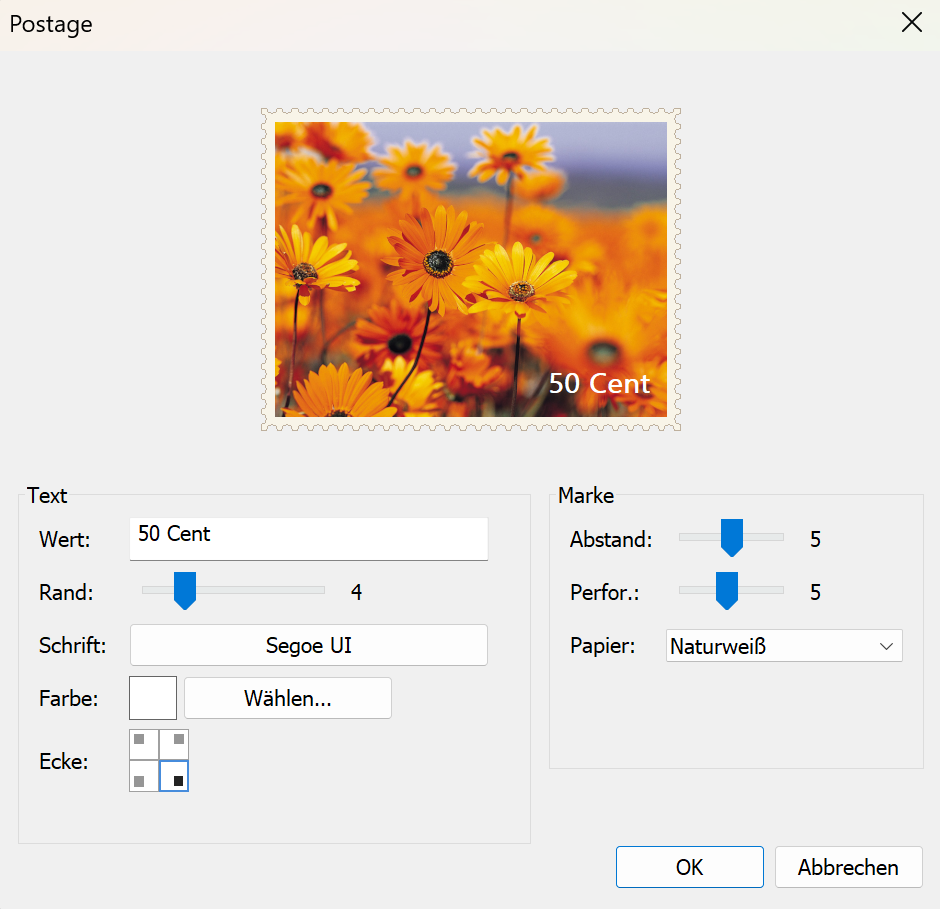Close the Postage dialog window

pos(911,24)
